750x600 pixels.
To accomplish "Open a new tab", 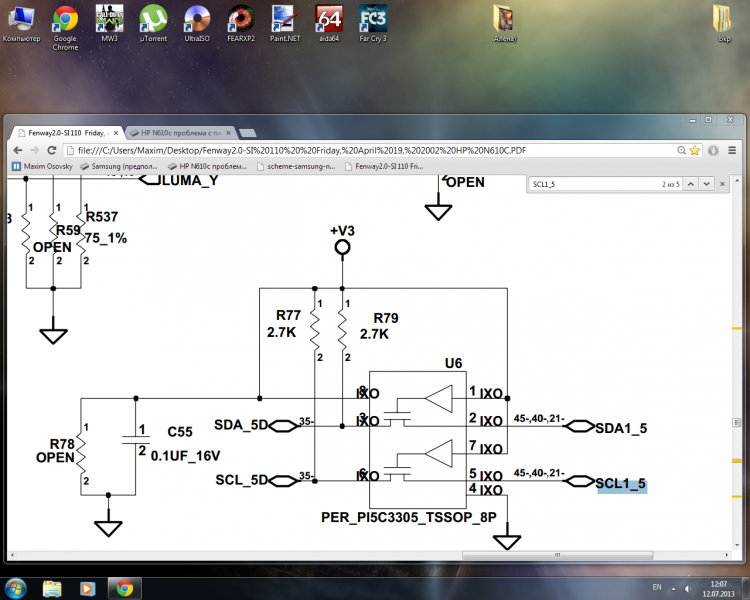I will click(247, 133).
